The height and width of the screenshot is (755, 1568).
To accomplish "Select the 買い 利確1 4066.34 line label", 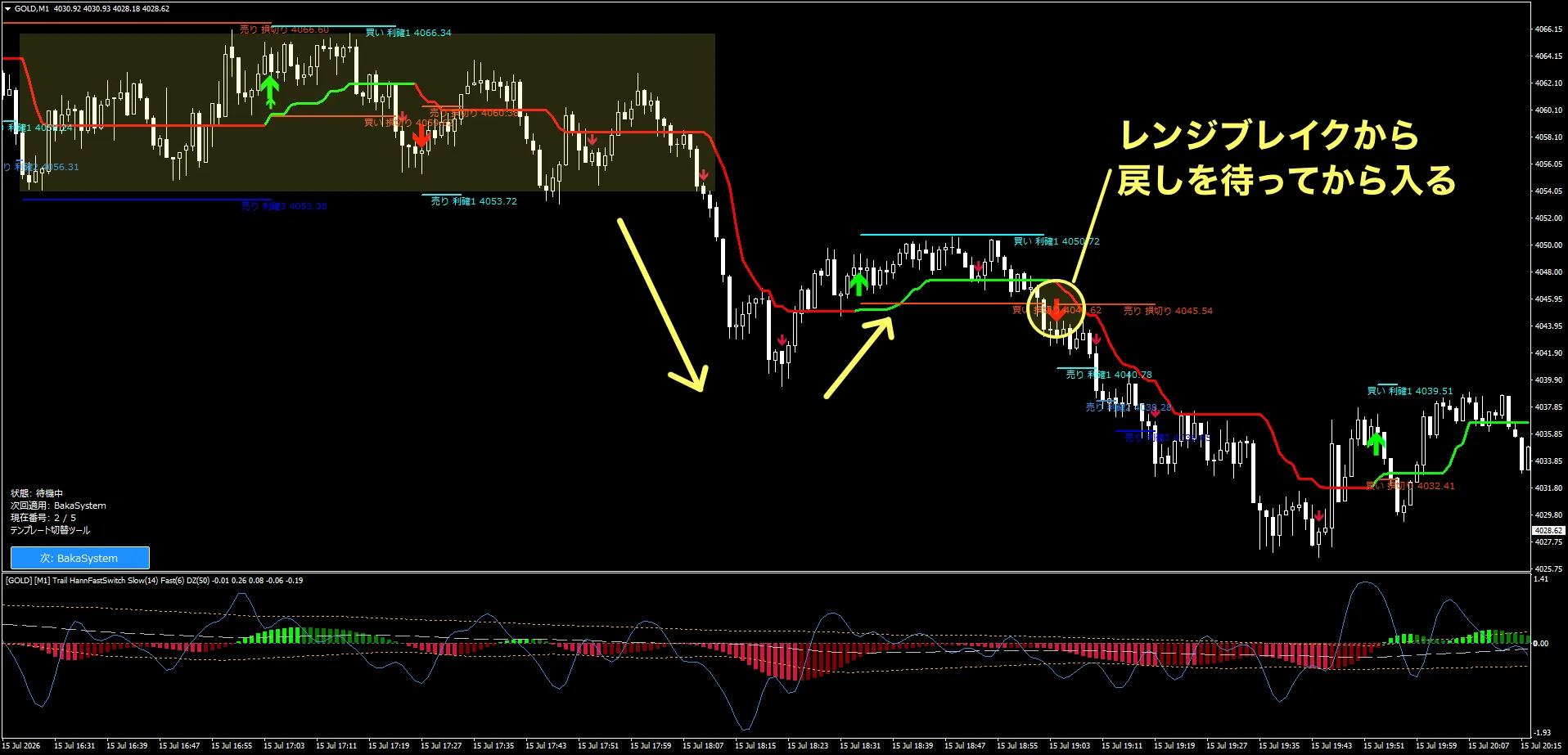I will (408, 33).
